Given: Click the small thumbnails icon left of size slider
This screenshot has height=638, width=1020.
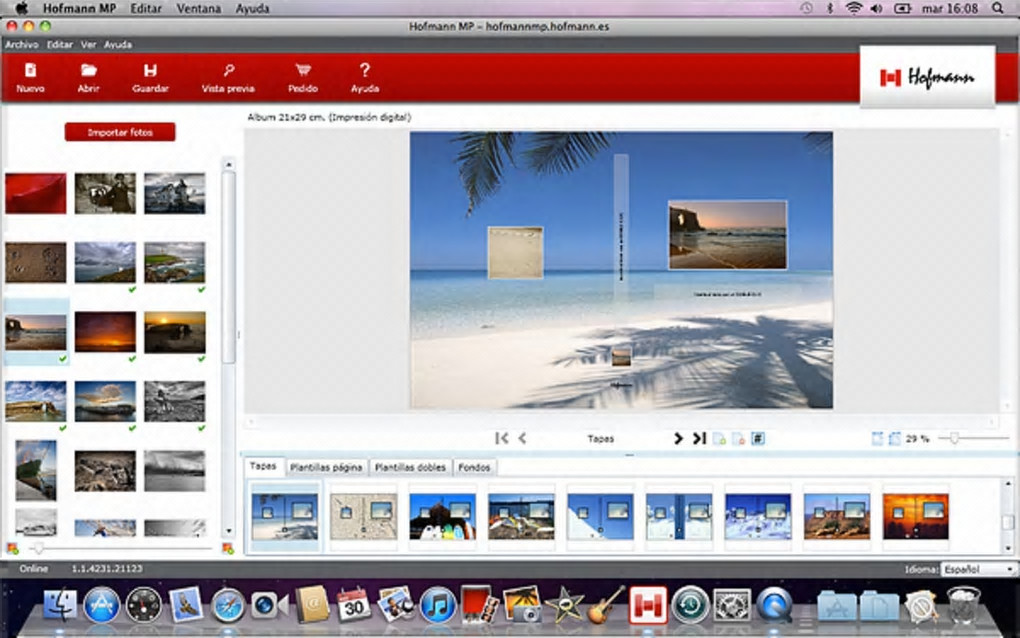Looking at the screenshot, I should point(12,549).
